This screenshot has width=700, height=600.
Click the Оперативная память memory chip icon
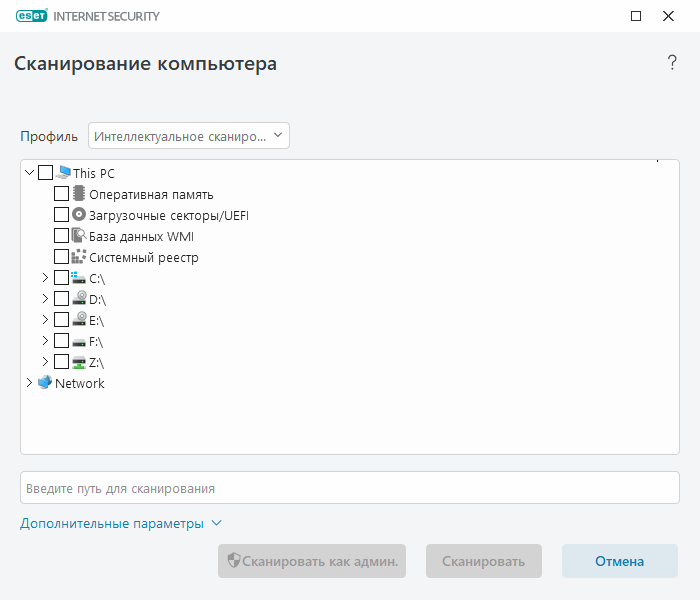(x=79, y=193)
